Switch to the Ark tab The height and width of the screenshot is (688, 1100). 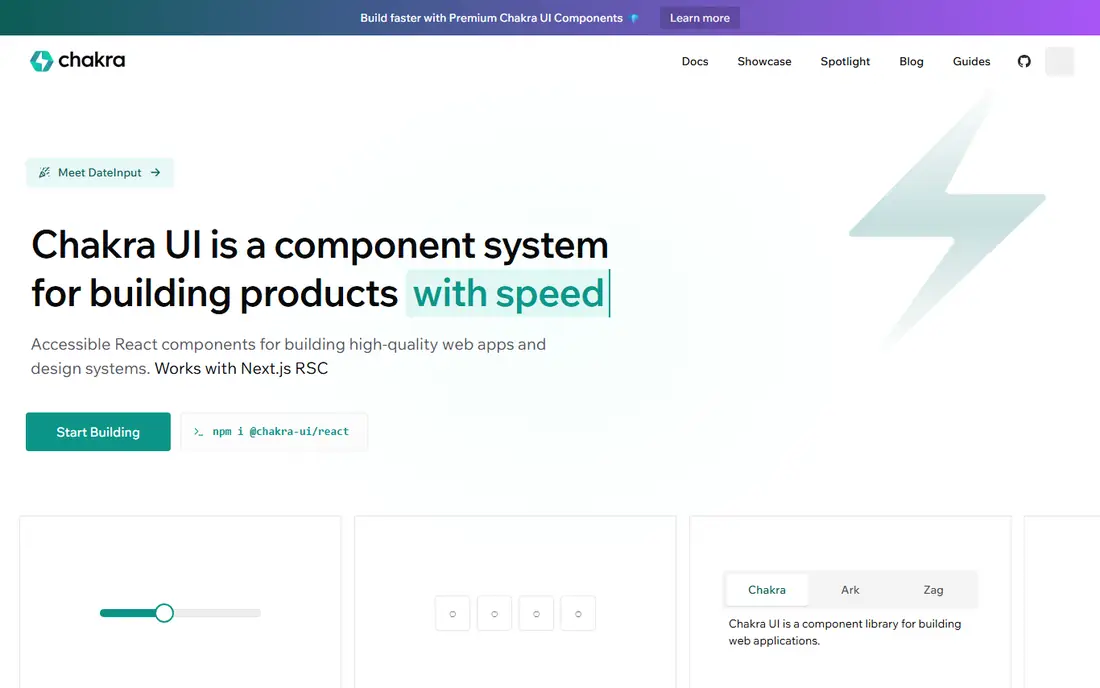click(850, 590)
